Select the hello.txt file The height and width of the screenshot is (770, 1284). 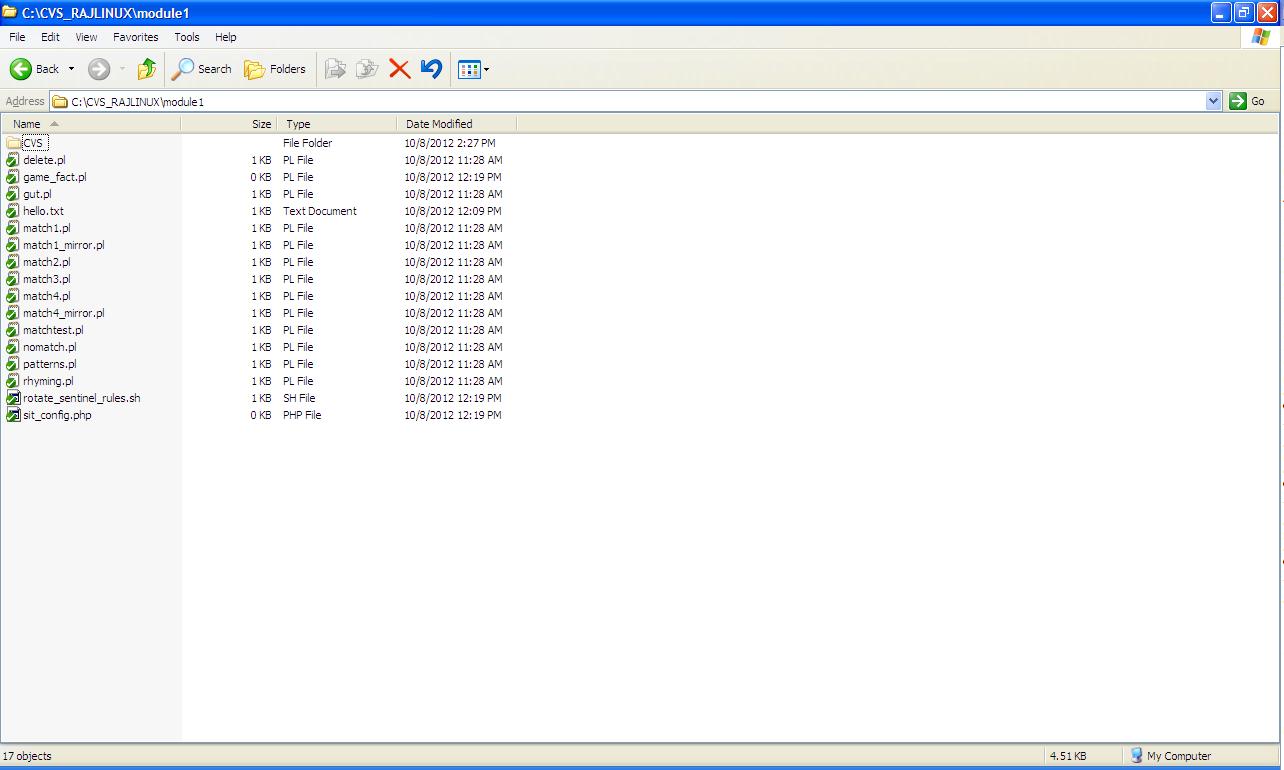[x=41, y=211]
